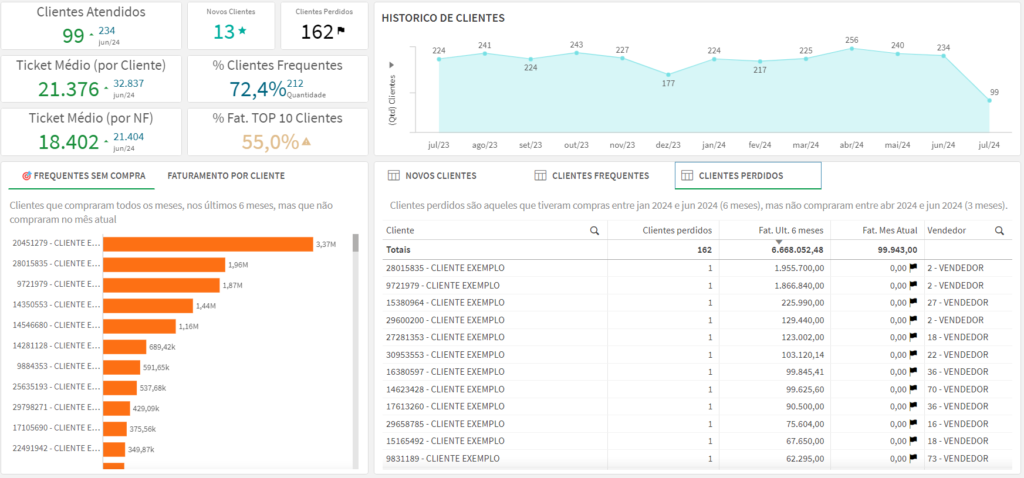Click the star icon beside Novos Clientes 13
The width and height of the screenshot is (1024, 478).
[x=242, y=32]
